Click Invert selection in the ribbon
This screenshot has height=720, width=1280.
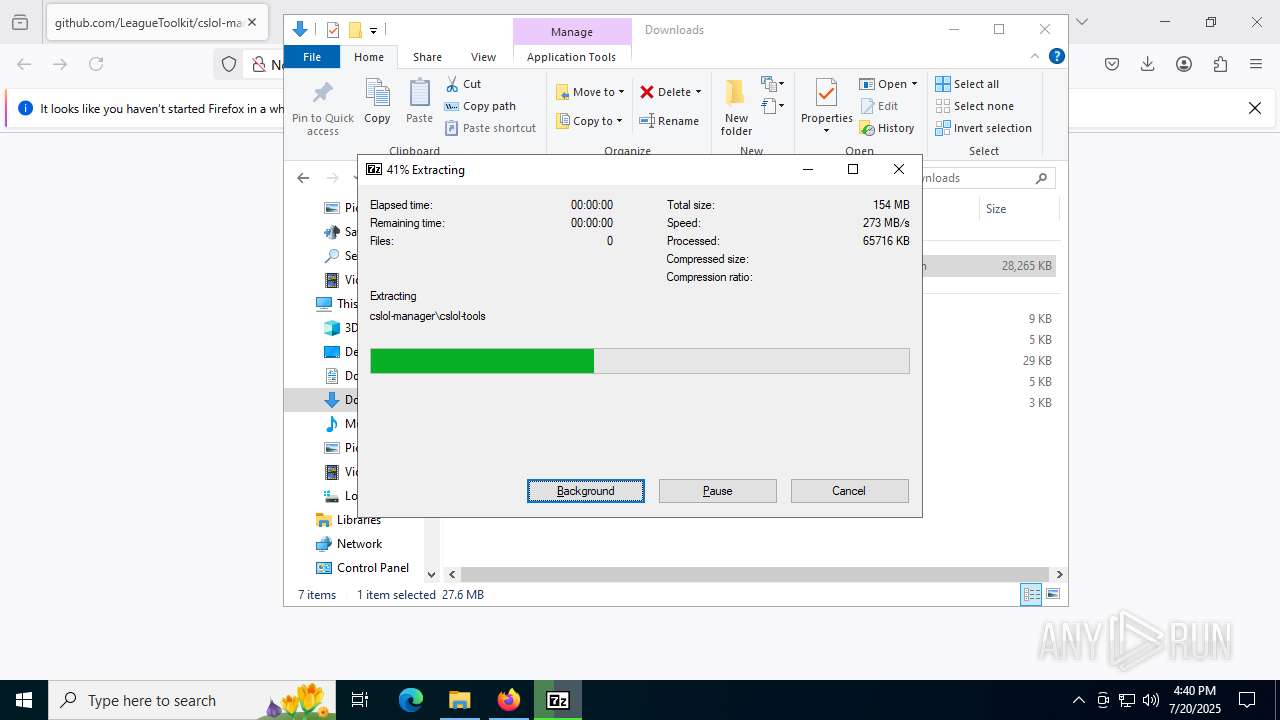pos(983,128)
